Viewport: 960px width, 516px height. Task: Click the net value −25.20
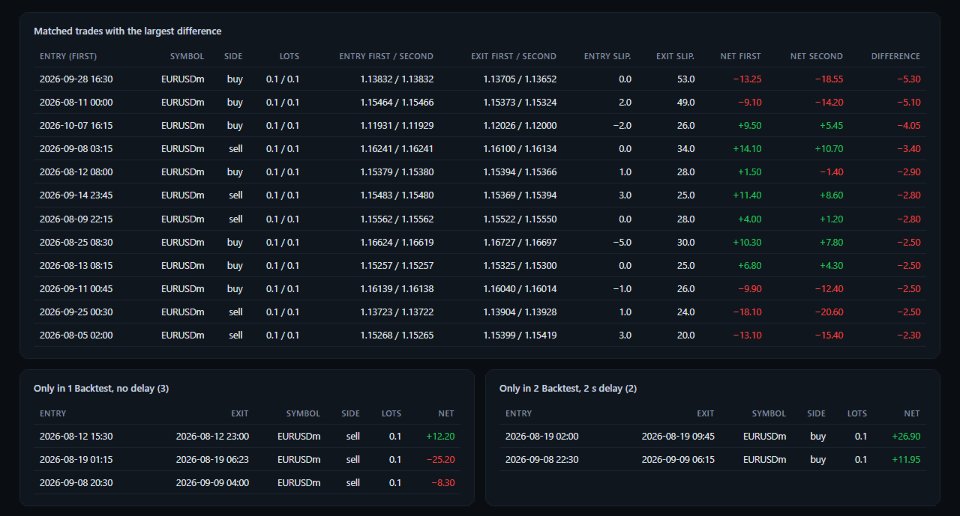click(440, 460)
